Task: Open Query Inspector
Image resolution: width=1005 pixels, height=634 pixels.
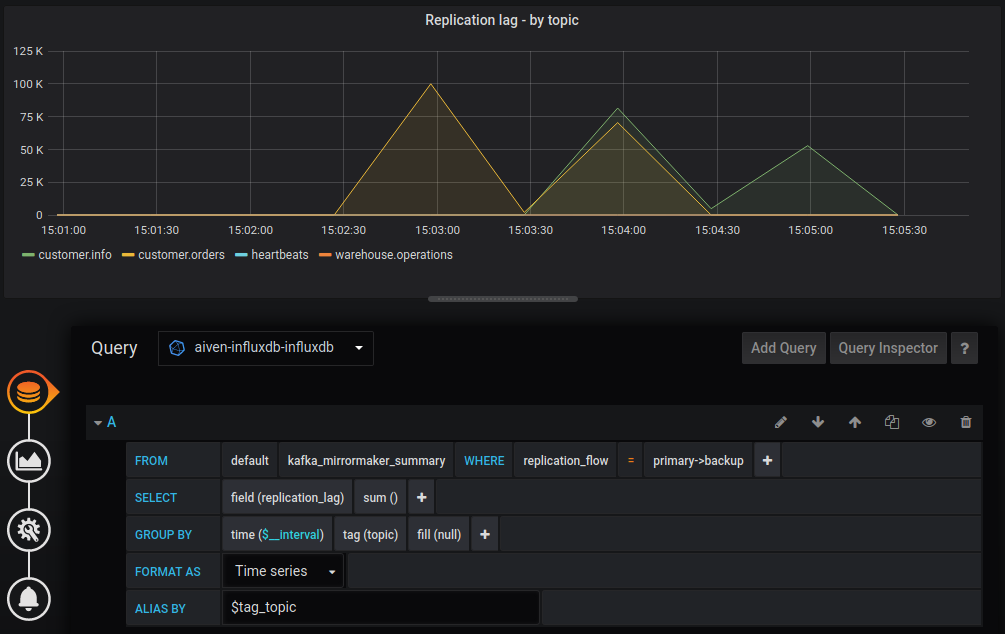Action: point(888,347)
